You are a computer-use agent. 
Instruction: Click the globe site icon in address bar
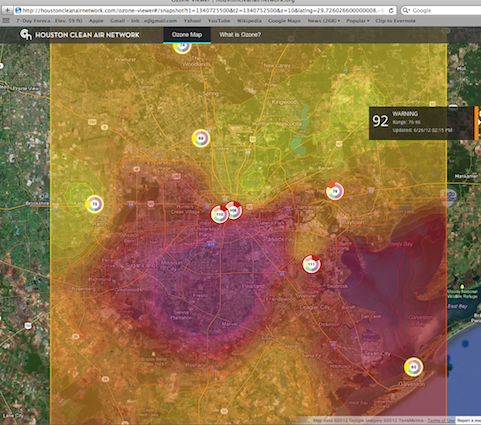(18, 10)
